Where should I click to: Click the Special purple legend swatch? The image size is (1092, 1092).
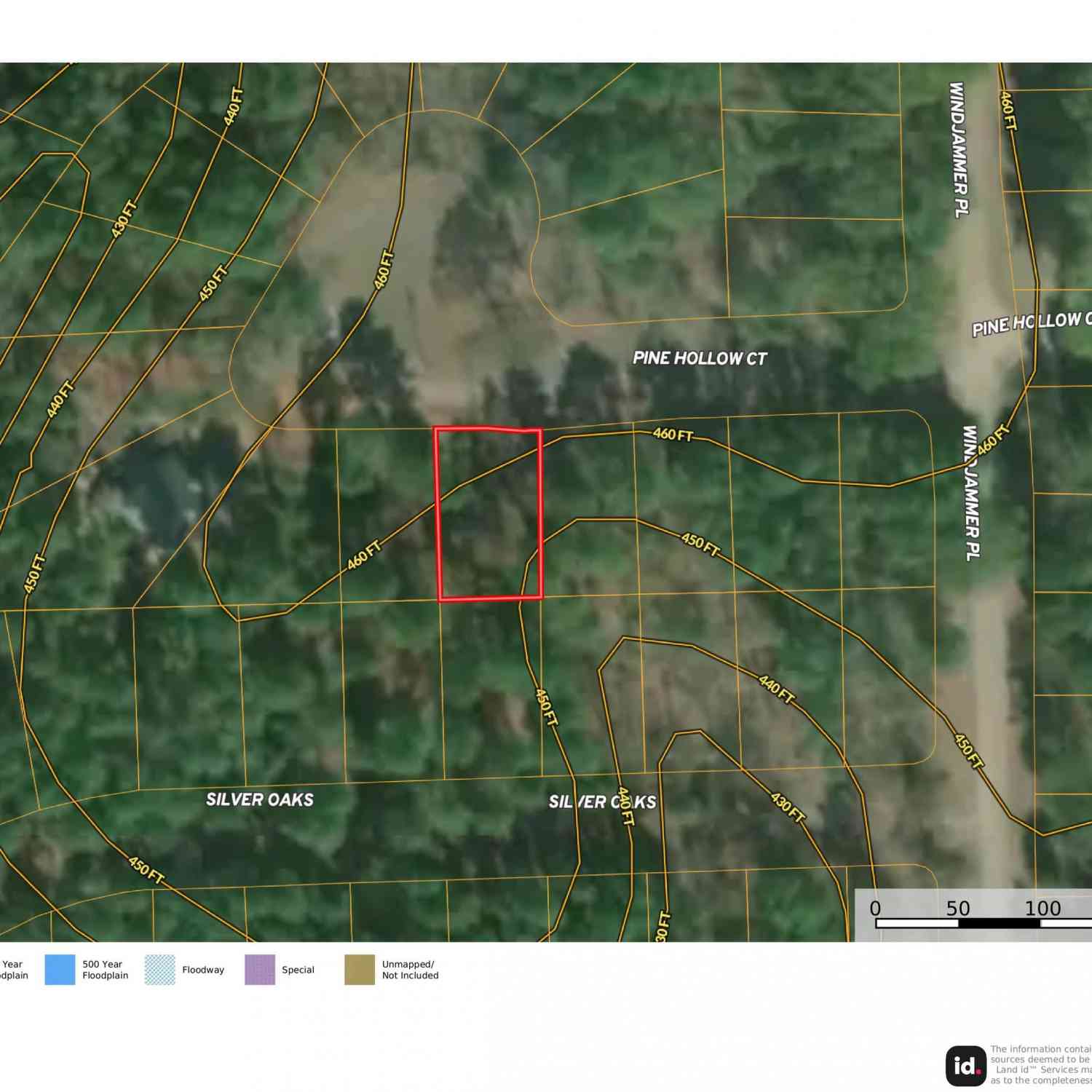pos(260,970)
